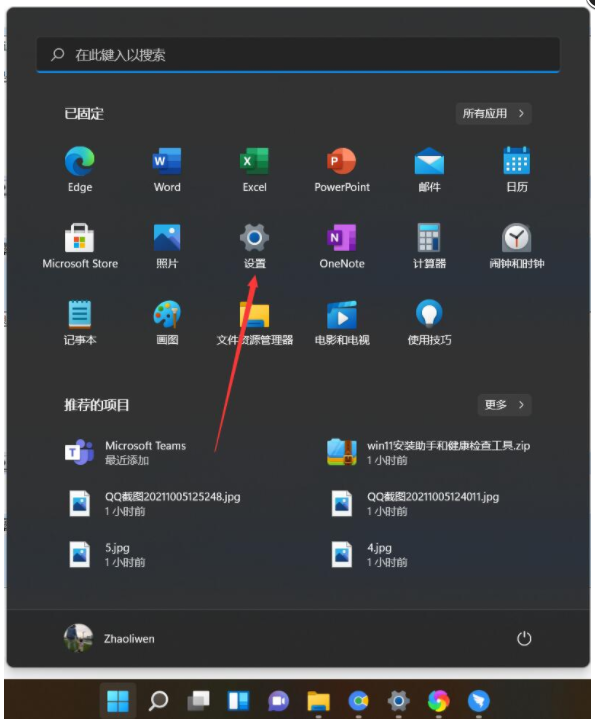Open 画图 paint app
595x724 pixels.
click(167, 322)
